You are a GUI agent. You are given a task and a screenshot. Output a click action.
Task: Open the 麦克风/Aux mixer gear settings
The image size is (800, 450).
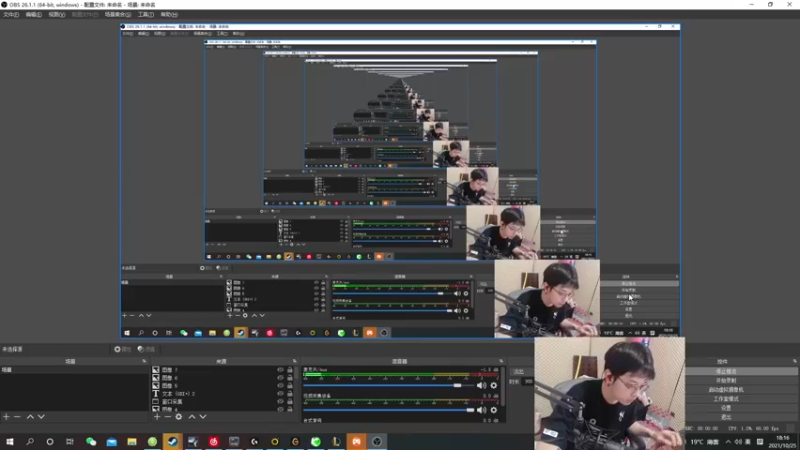(493, 385)
